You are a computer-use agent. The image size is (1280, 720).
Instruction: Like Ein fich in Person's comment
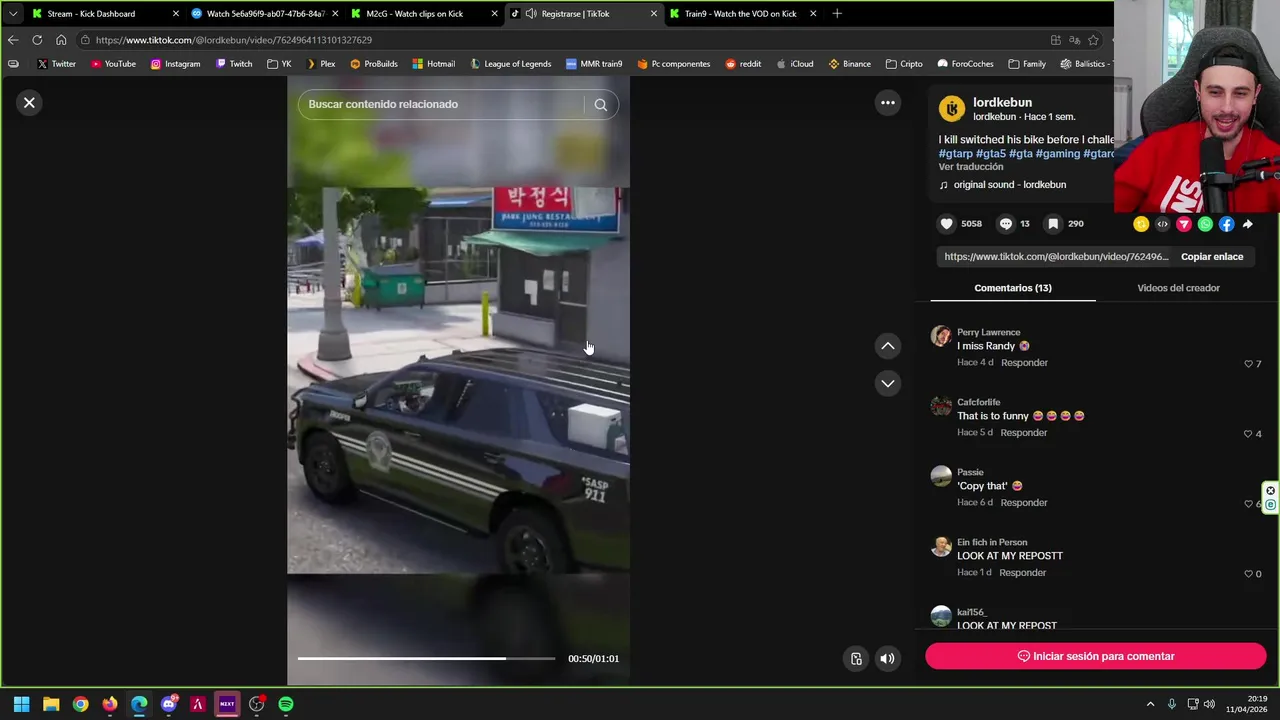tap(1248, 574)
